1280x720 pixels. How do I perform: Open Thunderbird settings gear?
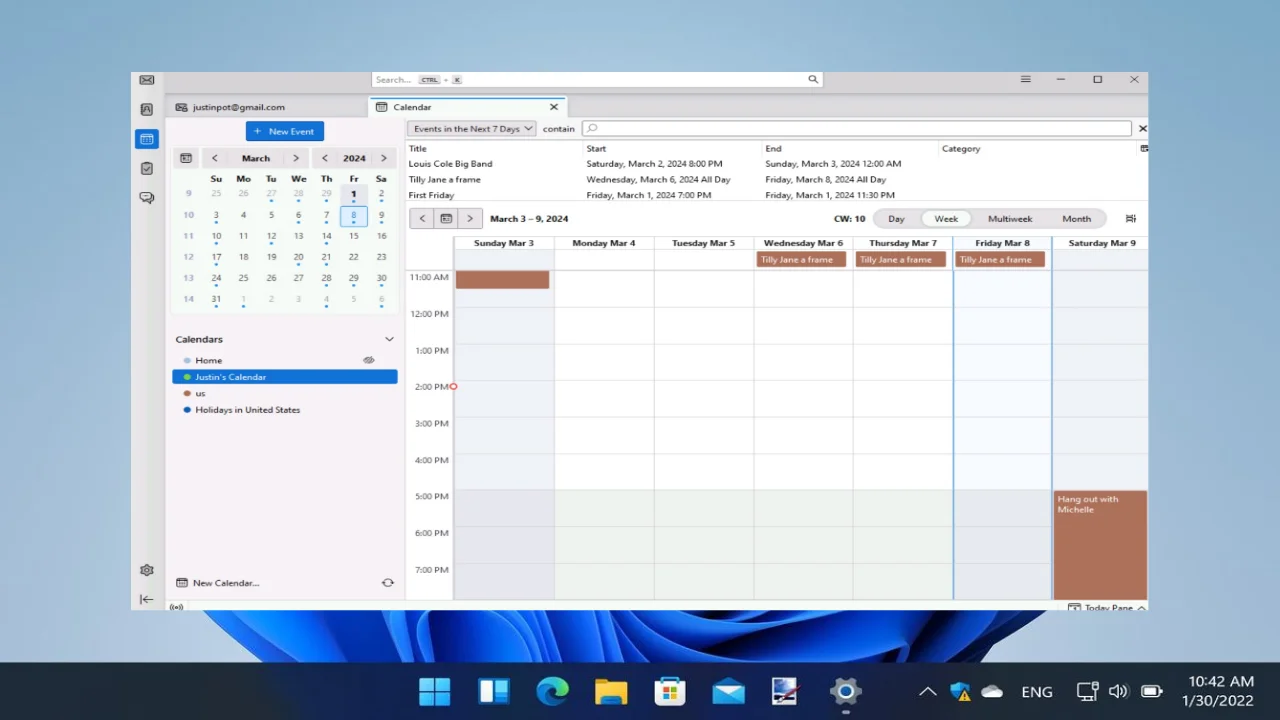click(147, 570)
